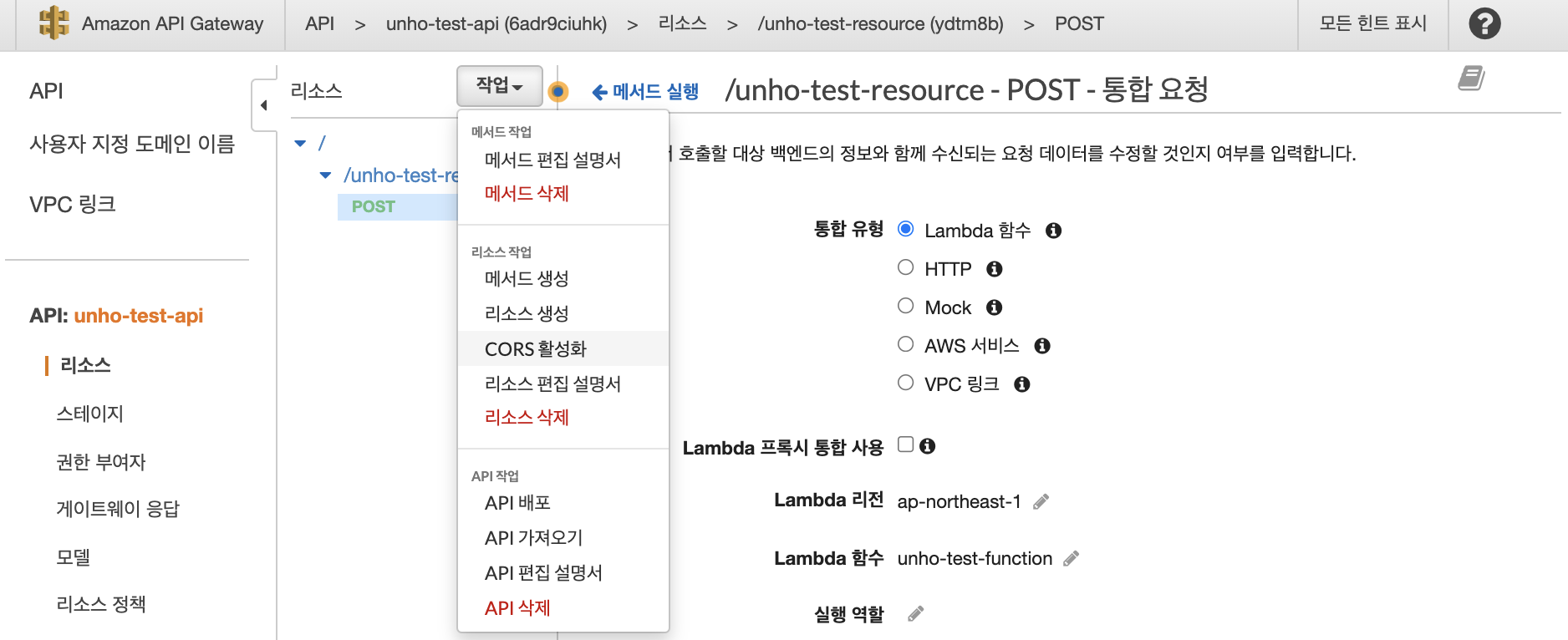
Task: Collapse the /unho-test-resource tree node
Action: (x=325, y=175)
